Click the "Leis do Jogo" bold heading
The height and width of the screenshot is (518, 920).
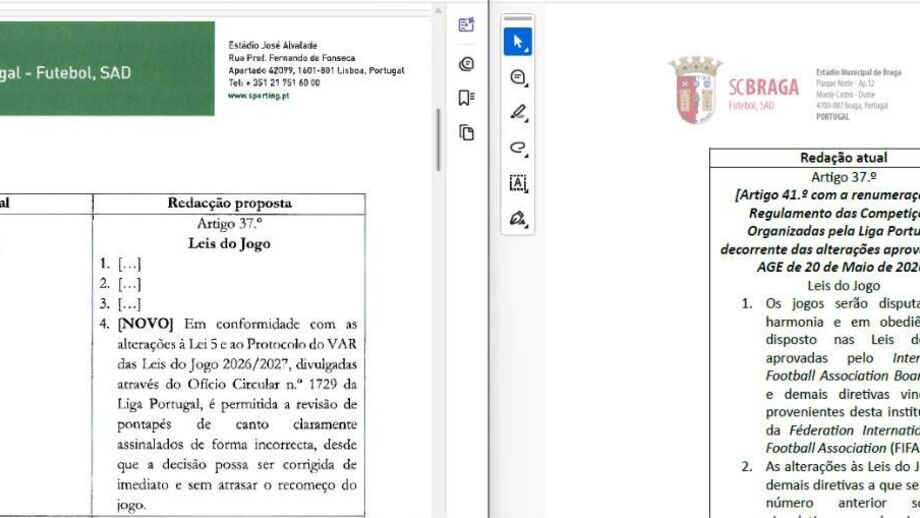click(229, 243)
